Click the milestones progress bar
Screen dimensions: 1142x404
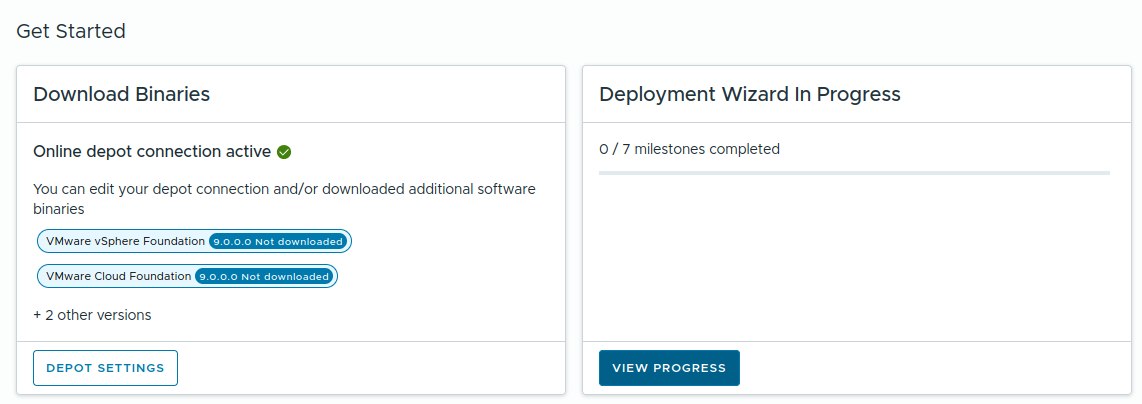click(x=854, y=173)
